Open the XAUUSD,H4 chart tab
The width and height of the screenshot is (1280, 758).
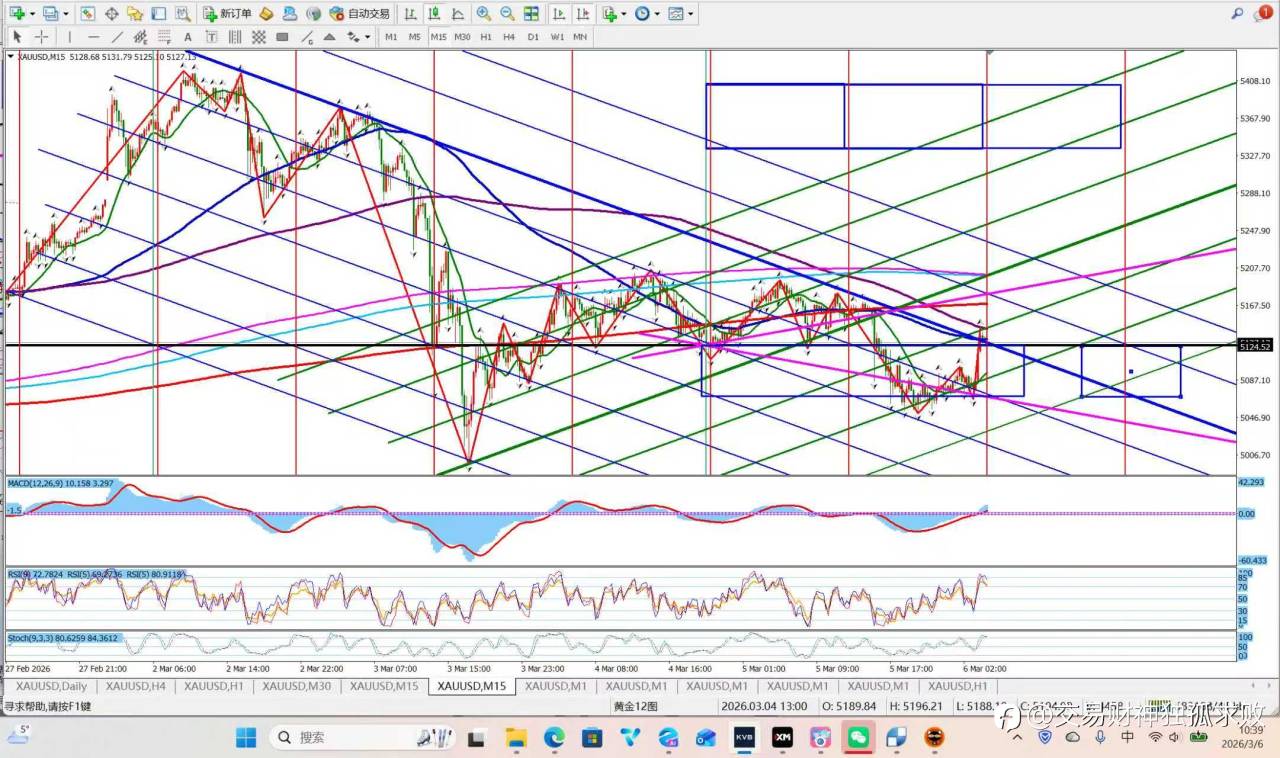[x=135, y=686]
